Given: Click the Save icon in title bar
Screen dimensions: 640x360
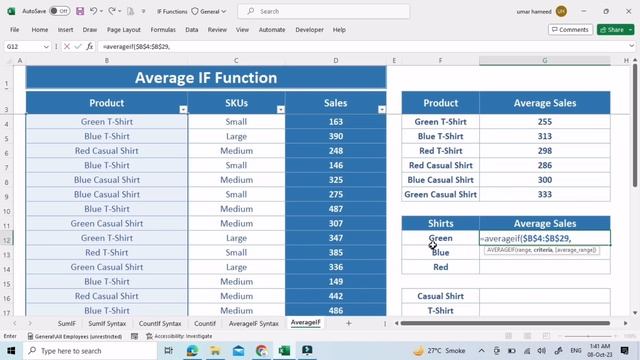Looking at the screenshot, I should [x=80, y=11].
